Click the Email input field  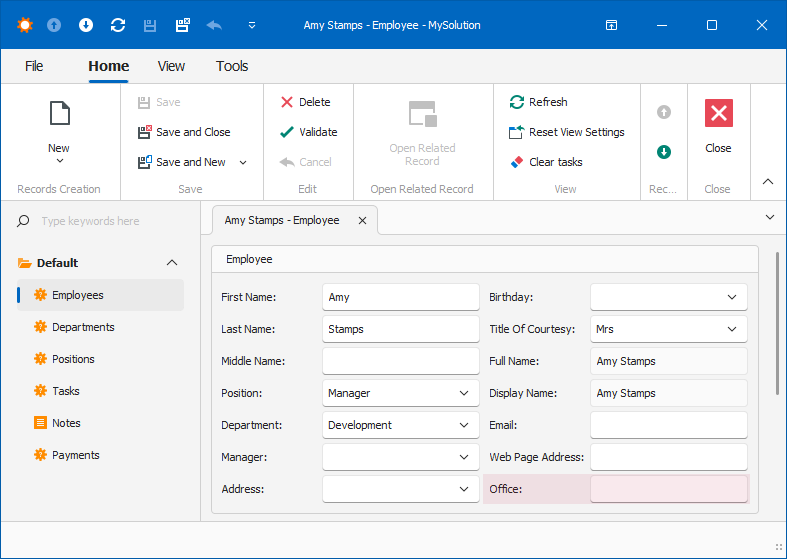pyautogui.click(x=669, y=425)
